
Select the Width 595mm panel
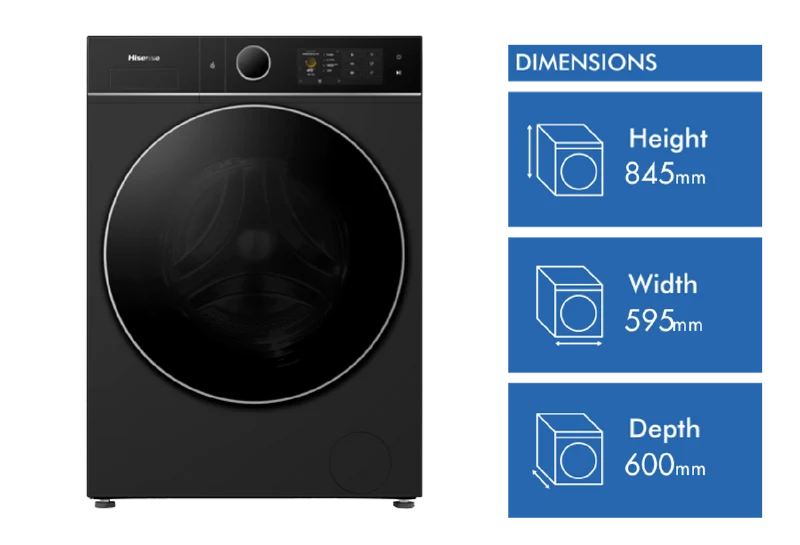(x=635, y=305)
